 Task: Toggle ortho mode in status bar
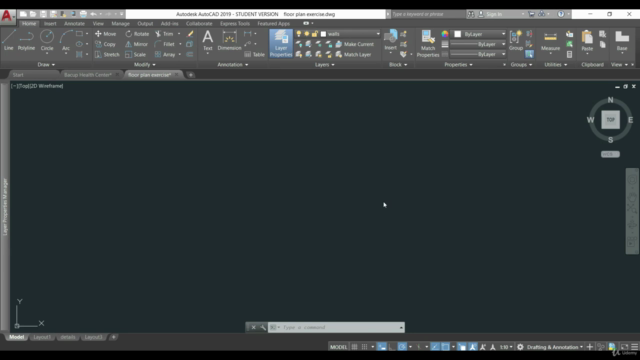coord(392,347)
